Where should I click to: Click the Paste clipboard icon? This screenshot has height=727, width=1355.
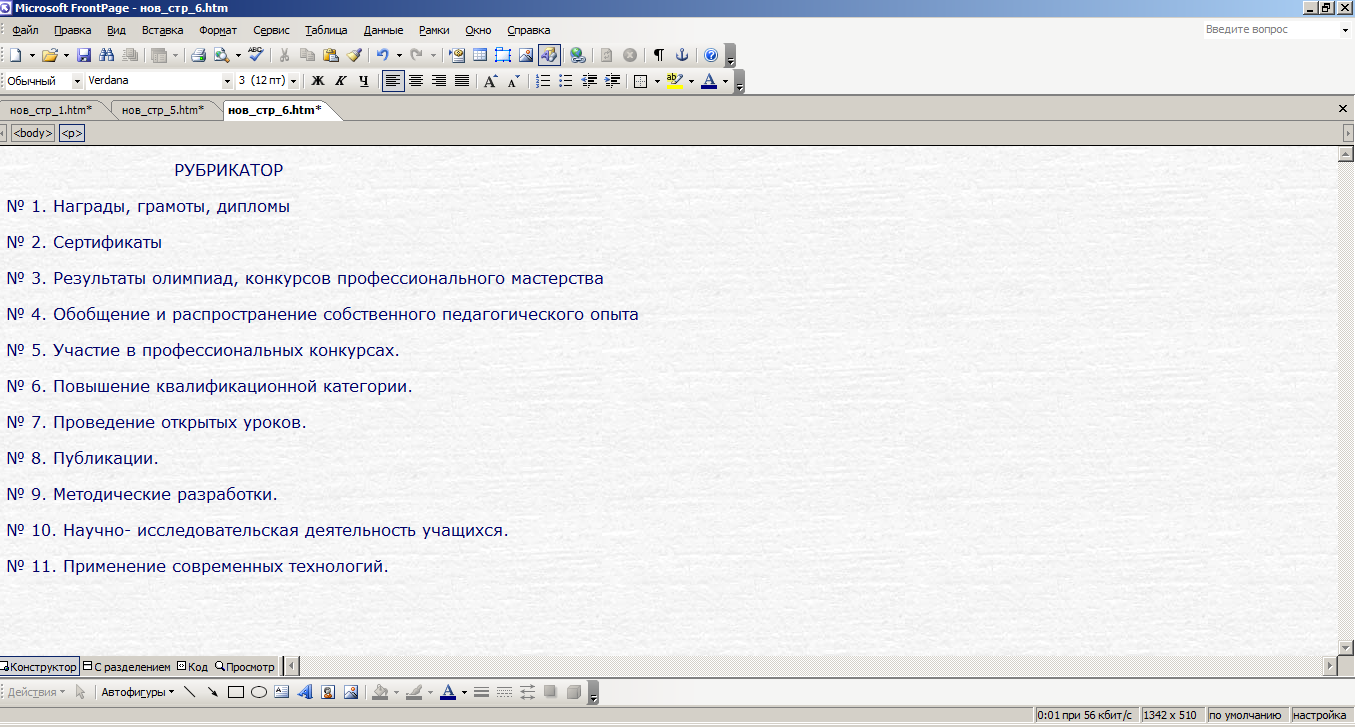331,56
